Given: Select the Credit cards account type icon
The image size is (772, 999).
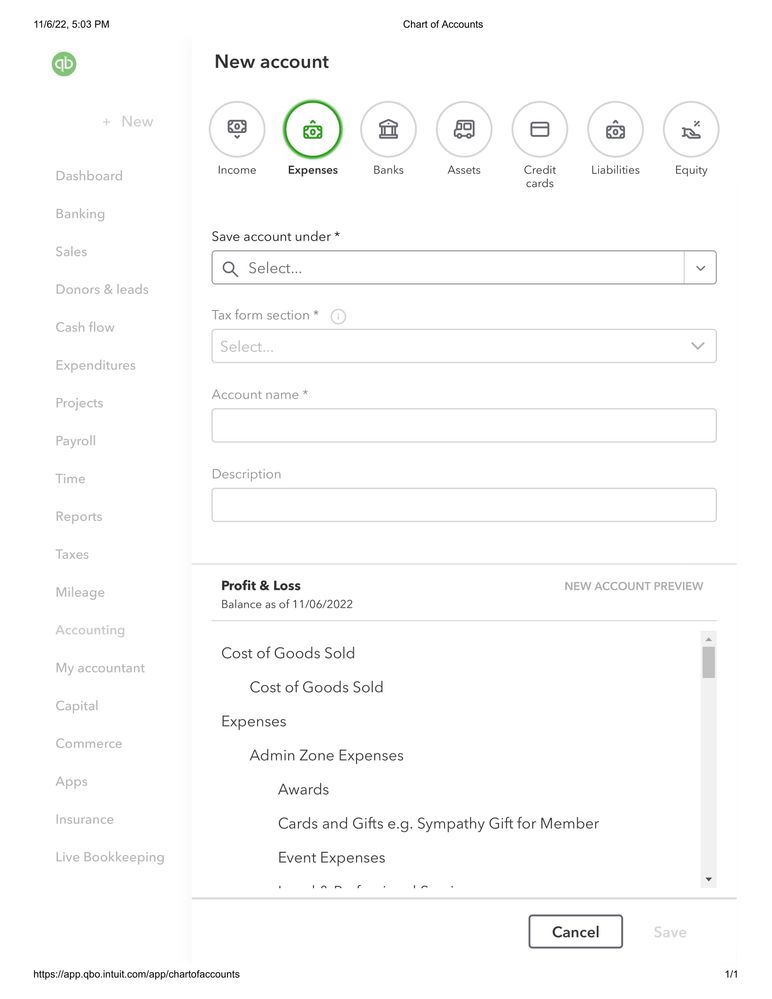Looking at the screenshot, I should pos(540,130).
